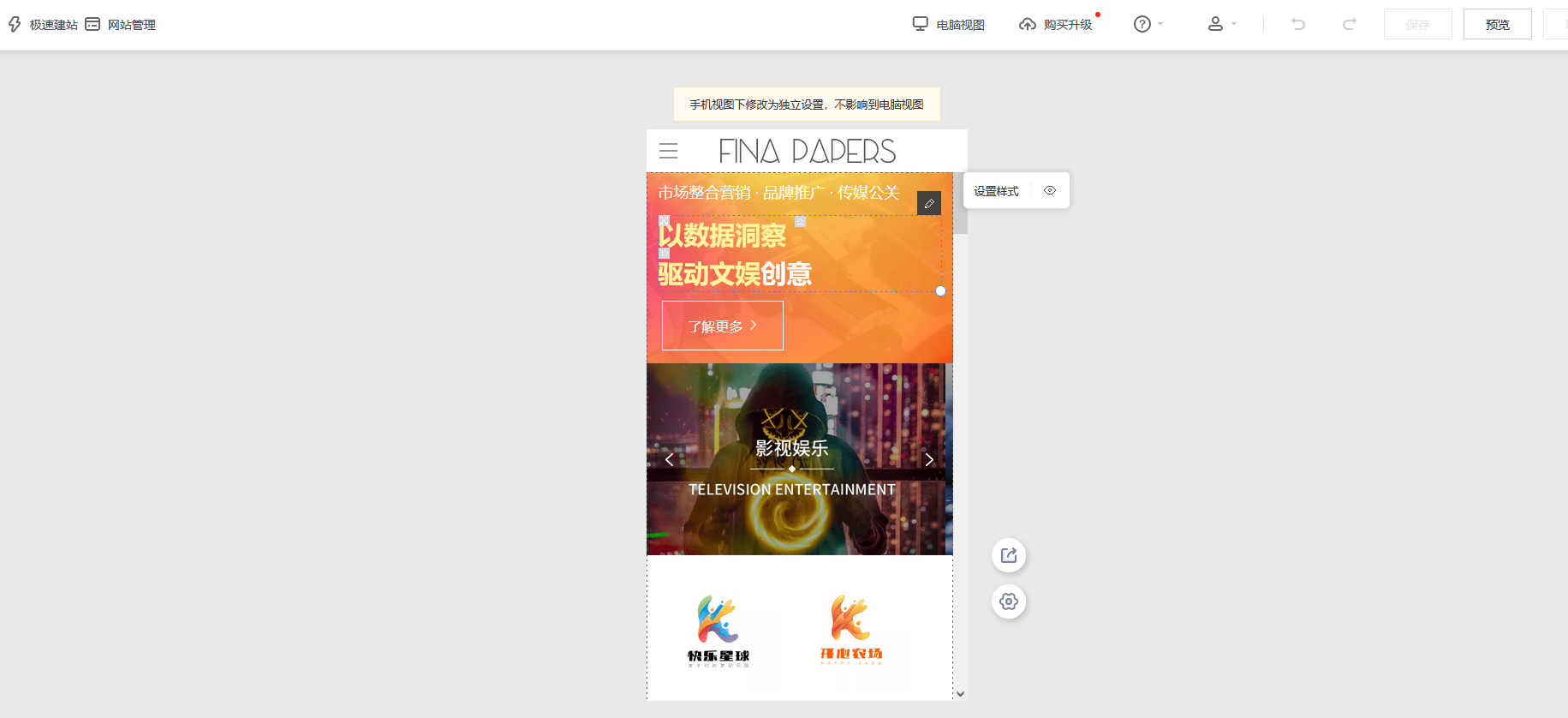This screenshot has width=1568, height=718.
Task: Click the share export round icon
Action: [1009, 555]
